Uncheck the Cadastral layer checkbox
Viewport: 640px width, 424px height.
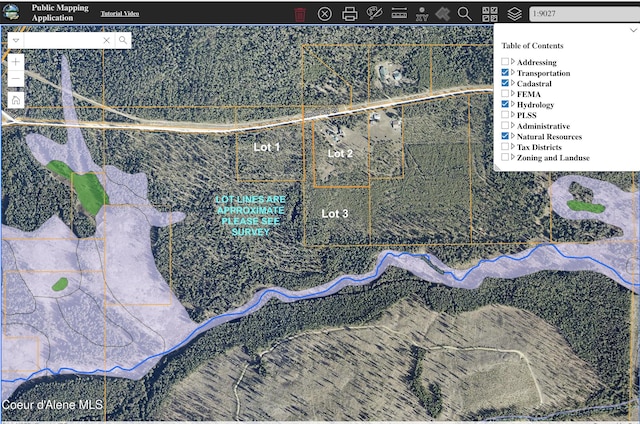(x=505, y=83)
